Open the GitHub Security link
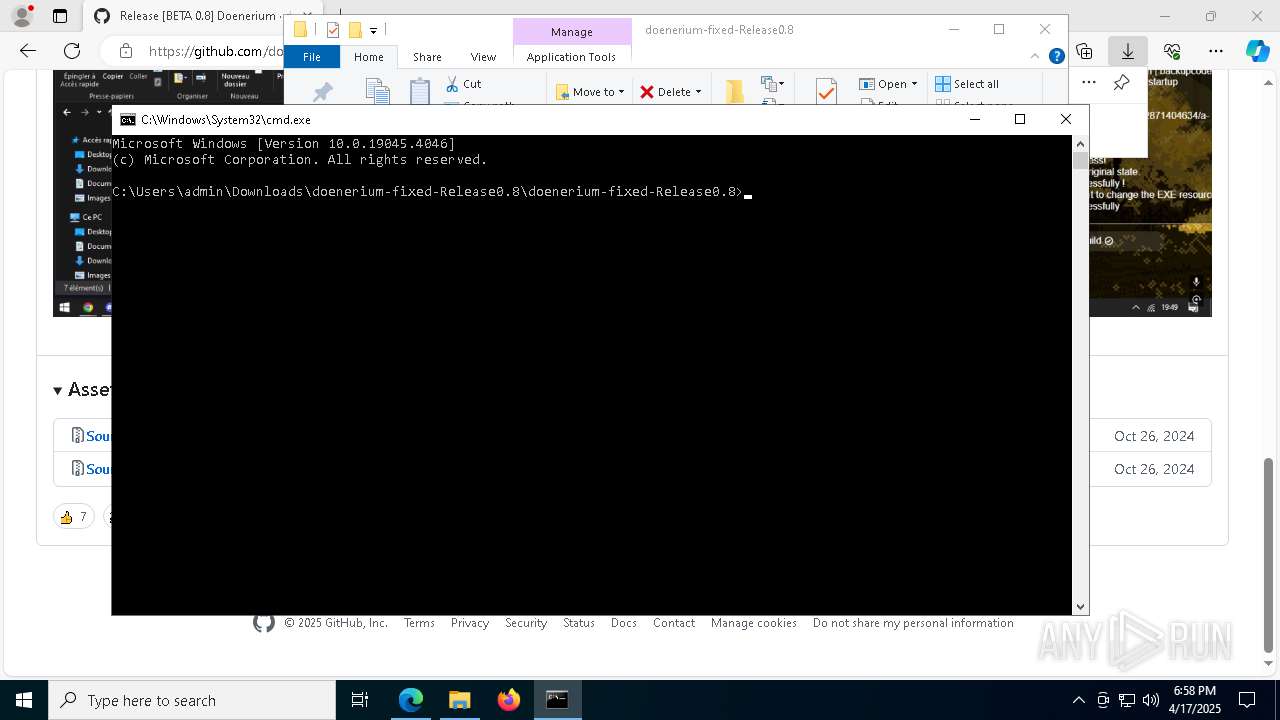1280x720 pixels. click(526, 623)
